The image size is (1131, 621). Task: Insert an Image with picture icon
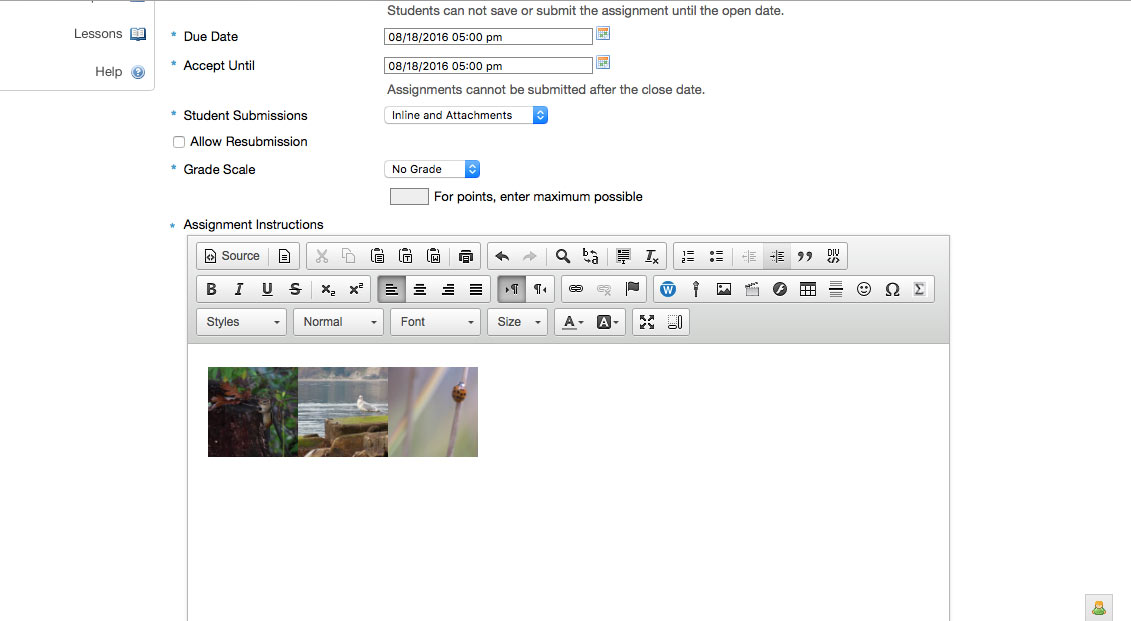[723, 289]
